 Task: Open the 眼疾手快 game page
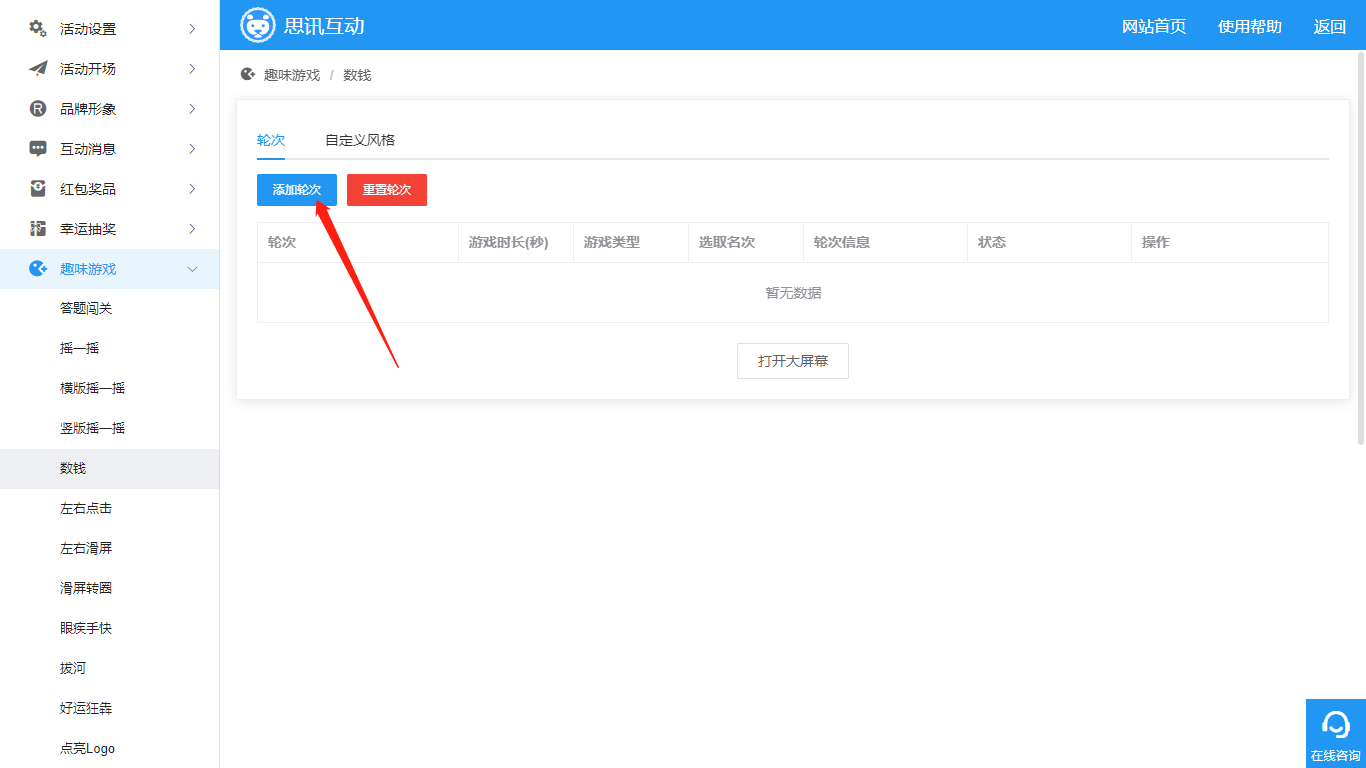[110, 628]
